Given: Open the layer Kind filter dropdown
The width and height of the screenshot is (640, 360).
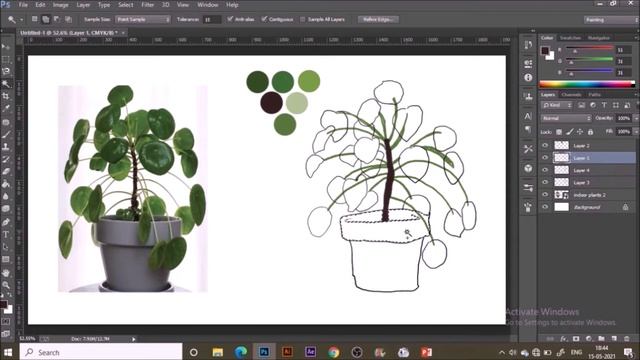Looking at the screenshot, I should tap(557, 105).
